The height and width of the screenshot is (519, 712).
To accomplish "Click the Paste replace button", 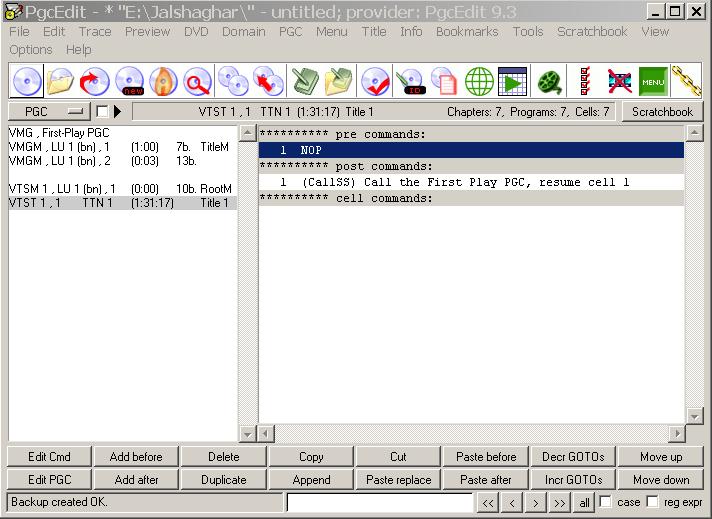I will 398,479.
